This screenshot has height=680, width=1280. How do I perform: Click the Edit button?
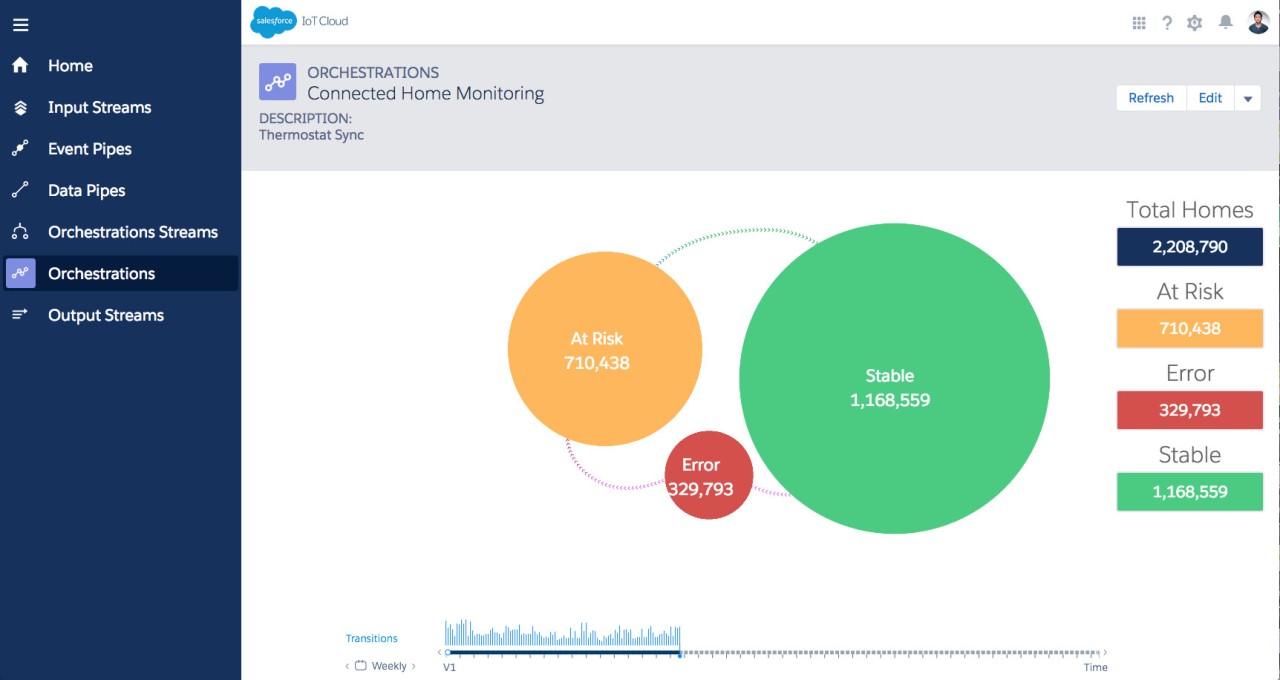tap(1210, 98)
